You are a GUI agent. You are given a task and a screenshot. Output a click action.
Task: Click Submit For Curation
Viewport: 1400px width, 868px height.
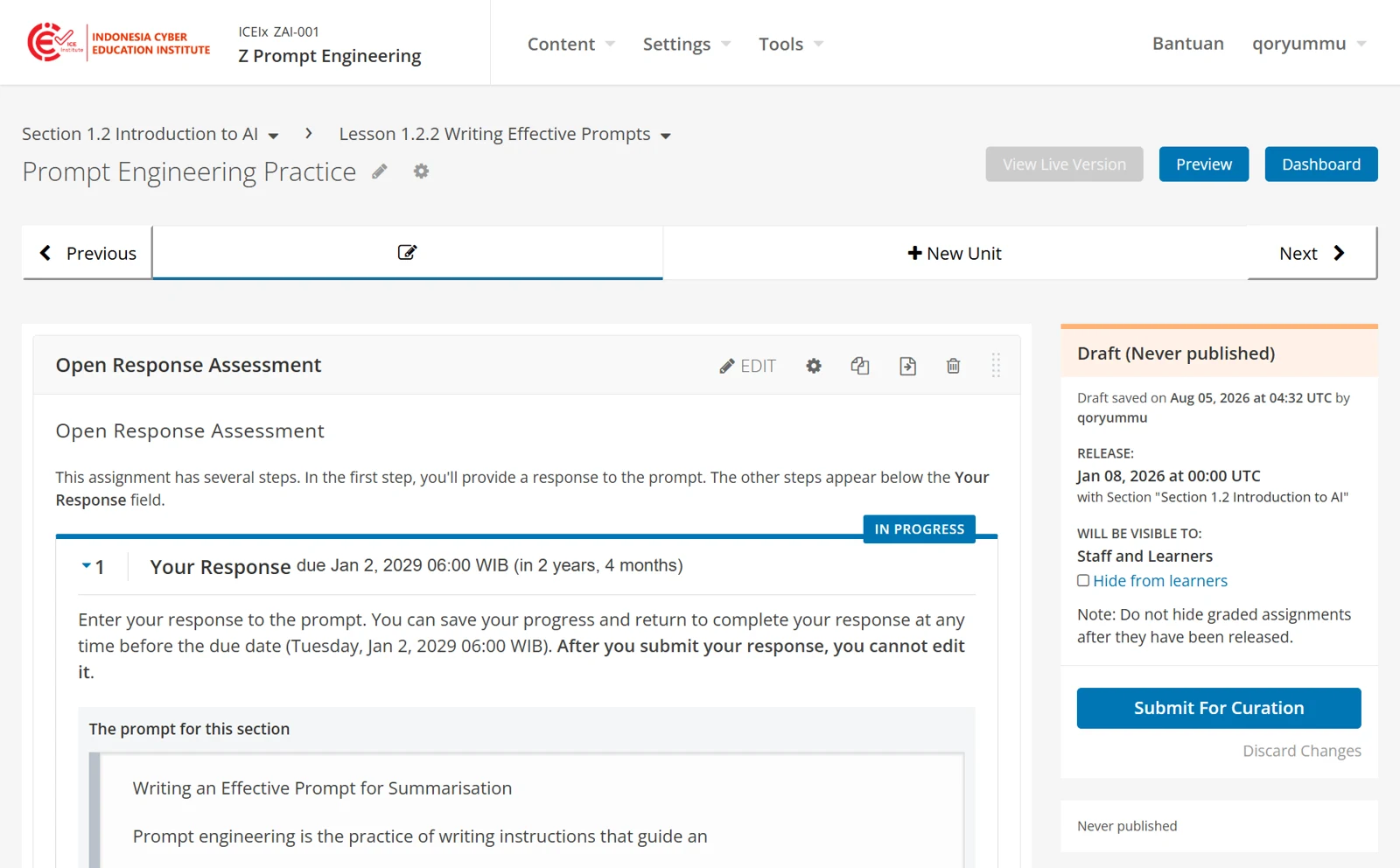tap(1219, 708)
